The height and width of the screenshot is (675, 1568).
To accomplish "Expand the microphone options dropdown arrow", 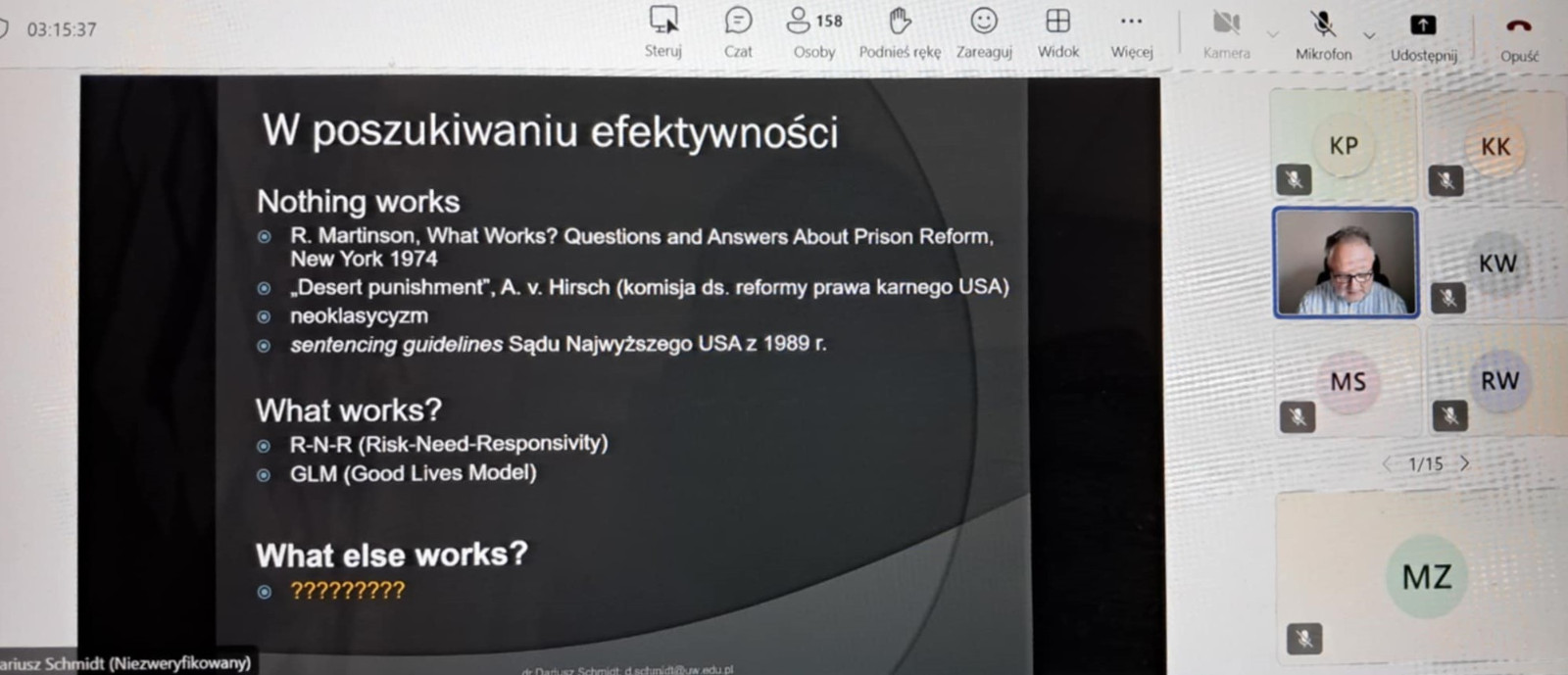I will (x=1369, y=34).
